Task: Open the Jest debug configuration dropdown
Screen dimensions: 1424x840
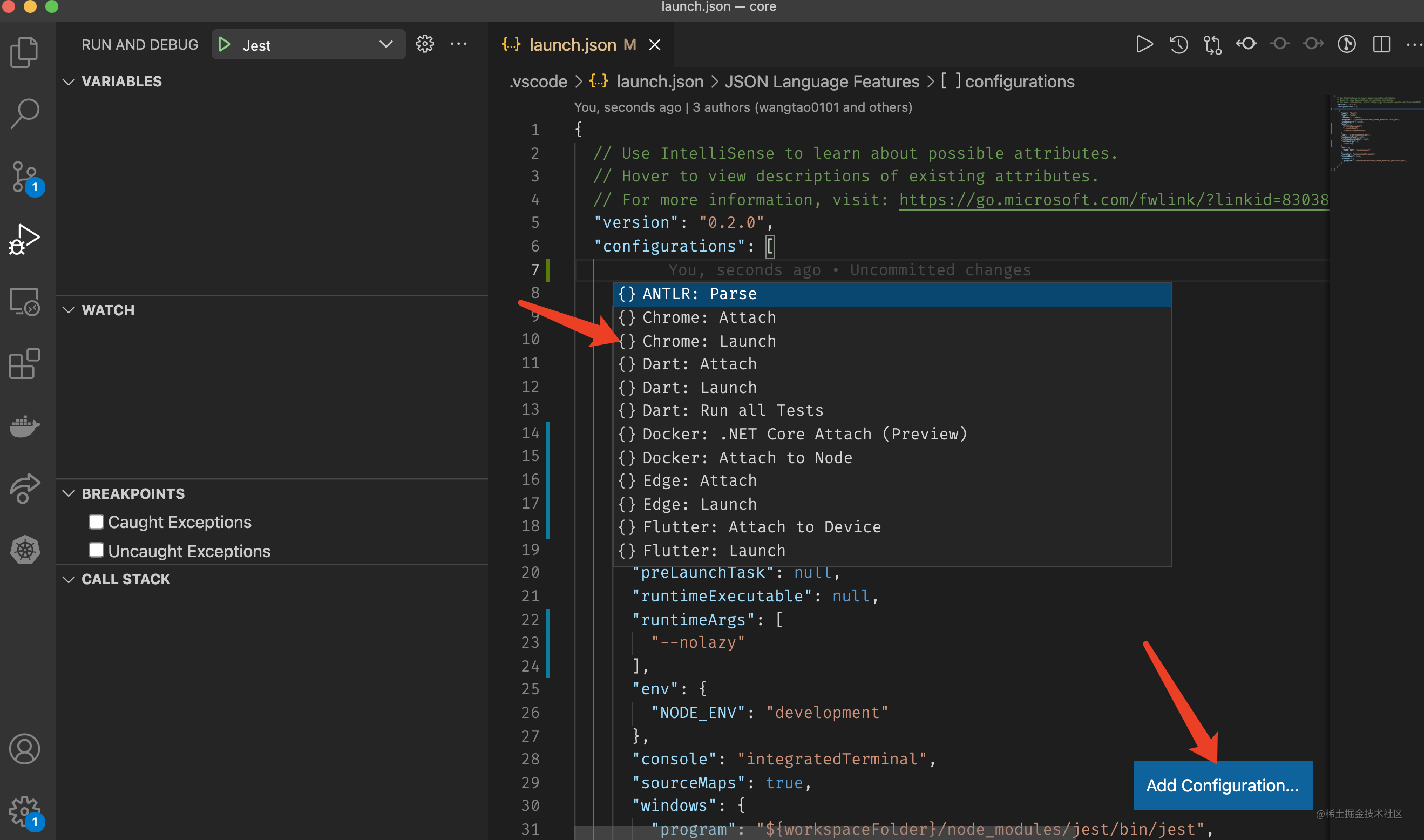Action: 308,44
